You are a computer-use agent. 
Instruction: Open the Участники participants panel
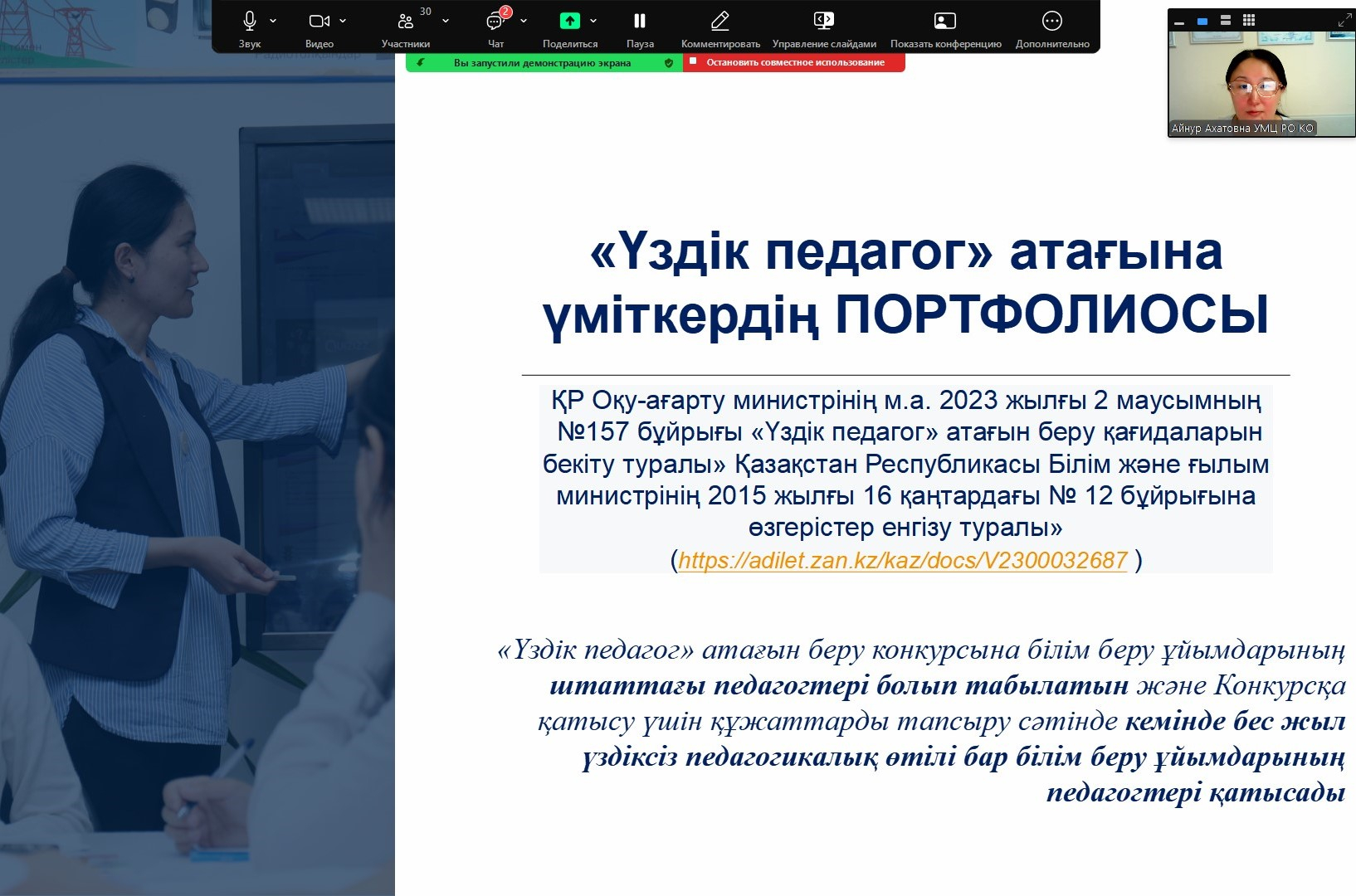click(405, 22)
